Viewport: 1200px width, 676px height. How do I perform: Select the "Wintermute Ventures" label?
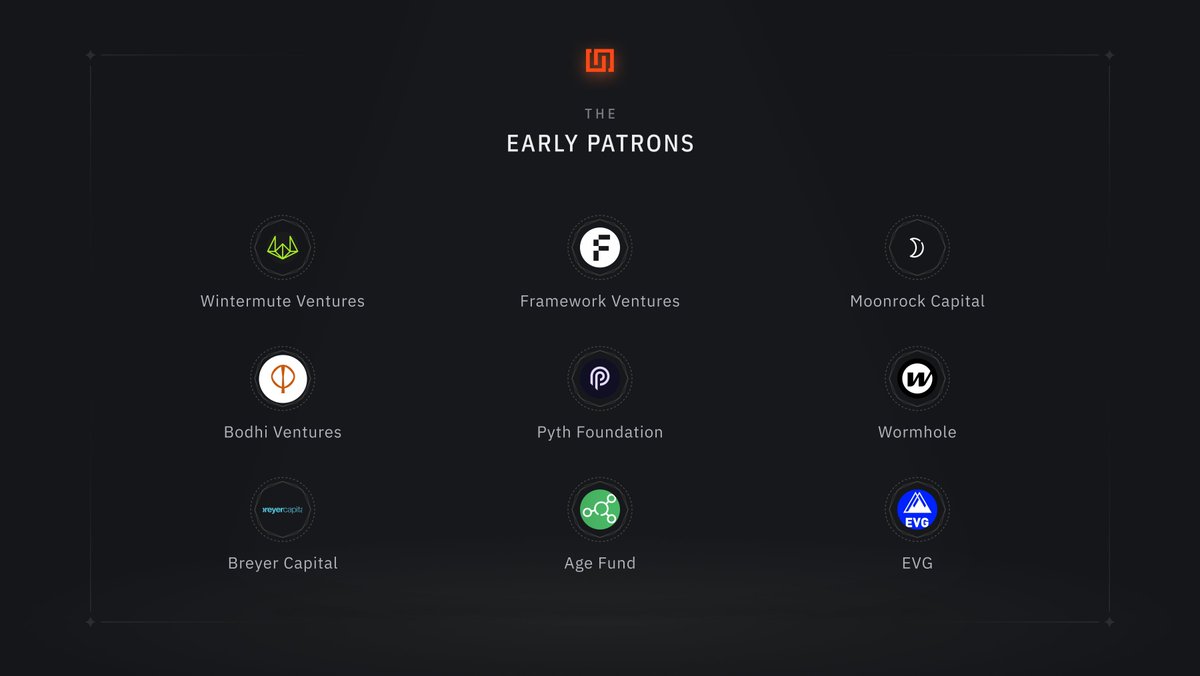pos(283,301)
